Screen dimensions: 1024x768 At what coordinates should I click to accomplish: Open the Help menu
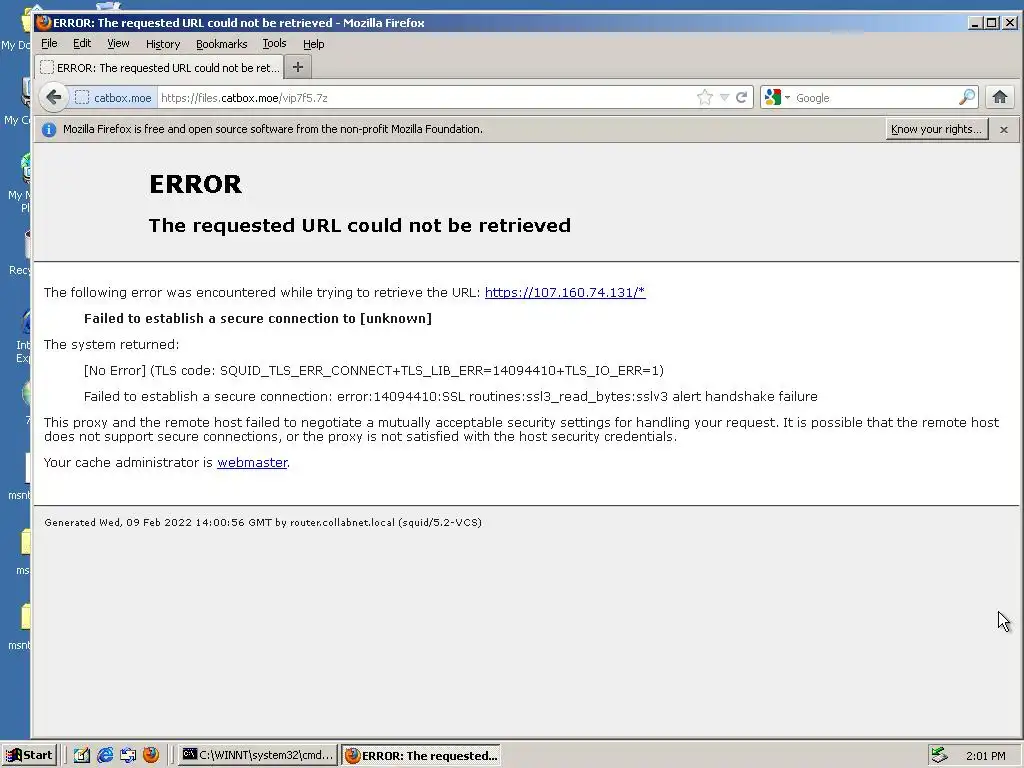pyautogui.click(x=313, y=44)
